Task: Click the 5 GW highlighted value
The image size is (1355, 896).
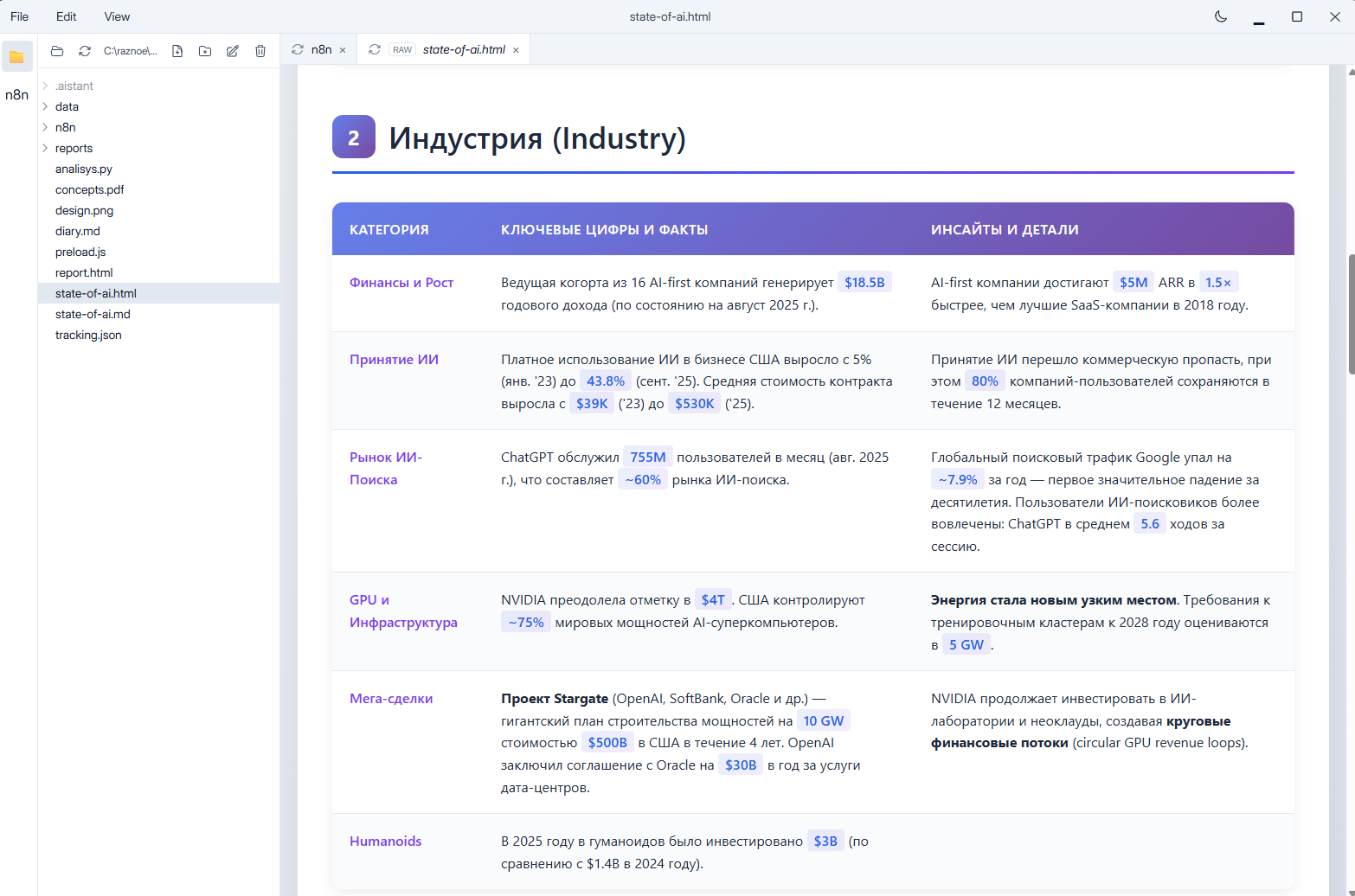Action: tap(966, 644)
